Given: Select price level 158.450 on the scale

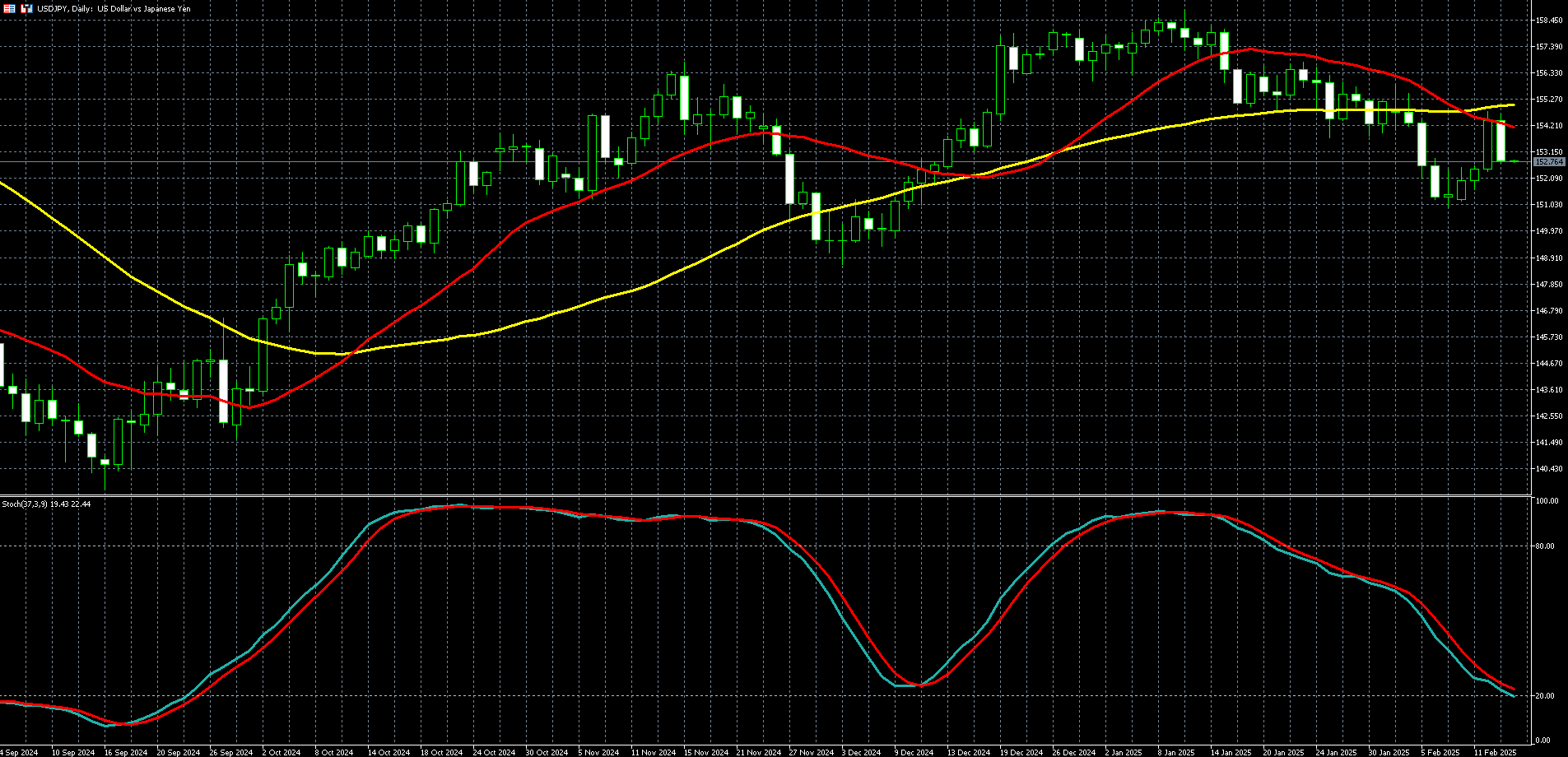Looking at the screenshot, I should [x=1549, y=21].
